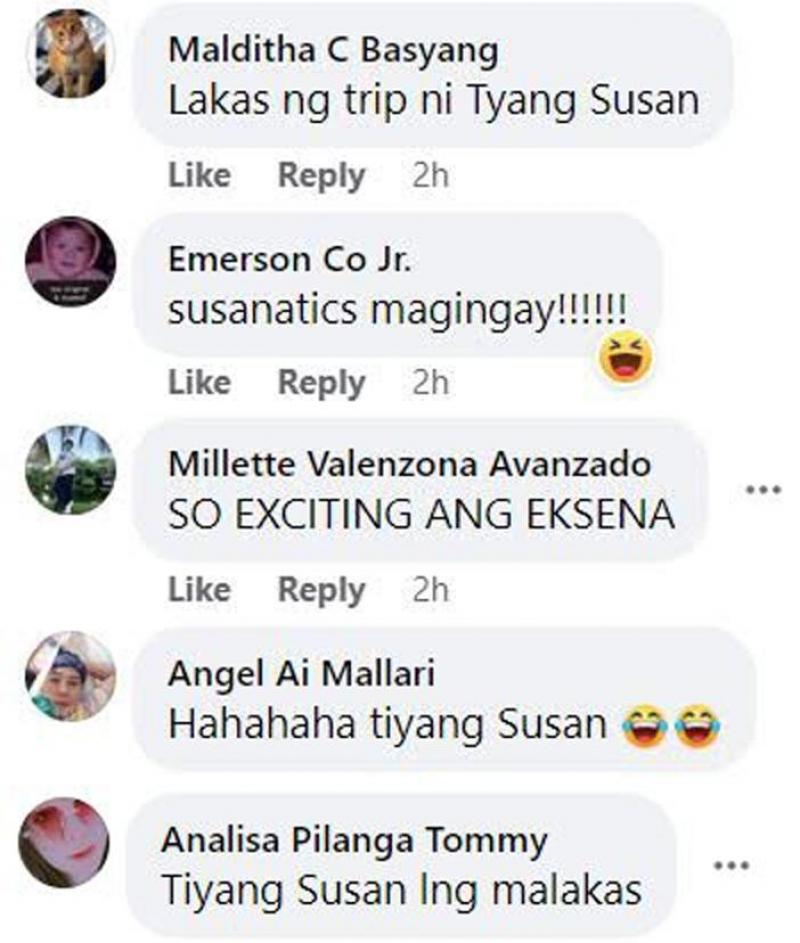Open Malditha C Basyang's profile picture
Image resolution: width=800 pixels, height=943 pixels.
pos(70,53)
